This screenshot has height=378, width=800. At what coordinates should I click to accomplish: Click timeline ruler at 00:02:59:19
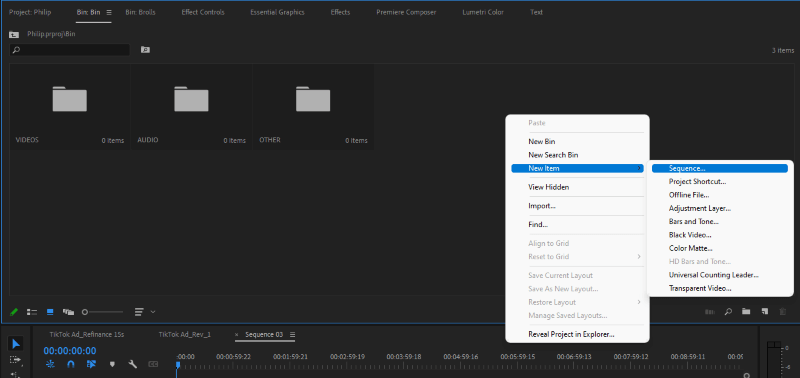coord(347,357)
